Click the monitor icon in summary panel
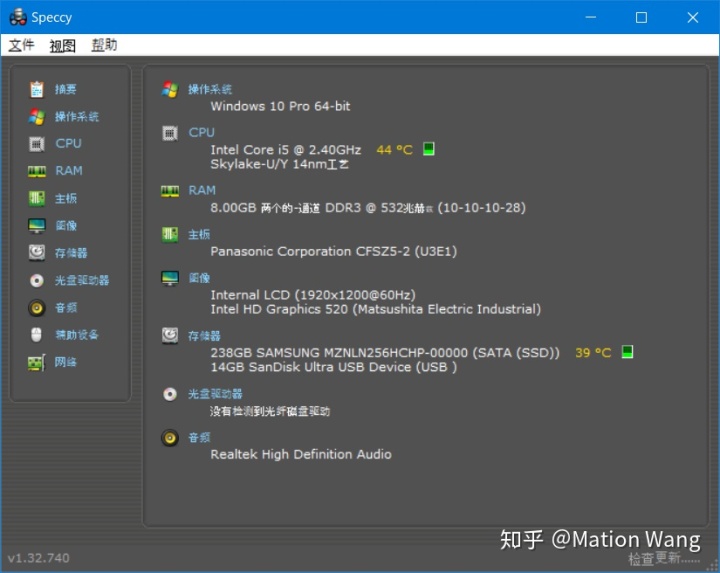This screenshot has height=573, width=720. click(x=170, y=278)
